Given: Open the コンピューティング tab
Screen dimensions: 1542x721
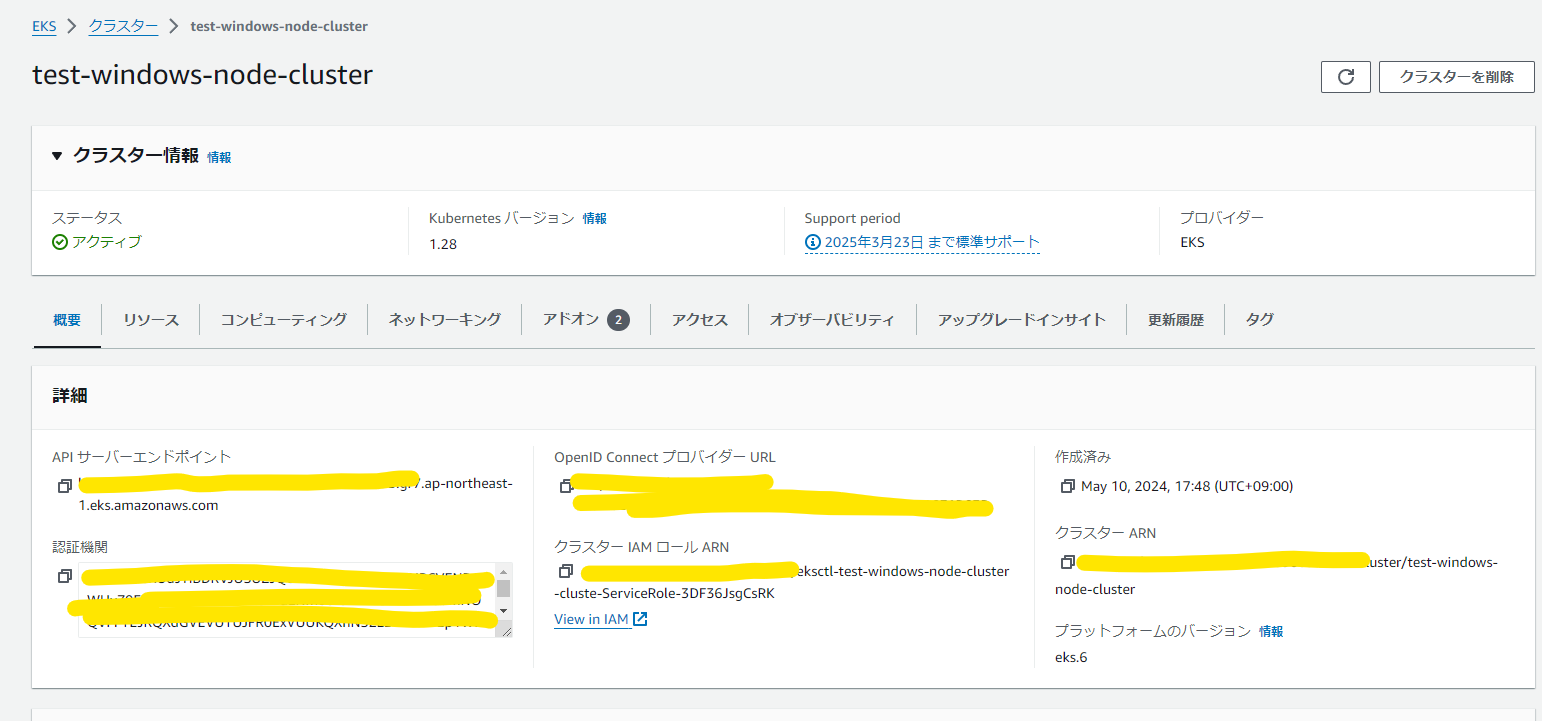Looking at the screenshot, I should pyautogui.click(x=284, y=320).
